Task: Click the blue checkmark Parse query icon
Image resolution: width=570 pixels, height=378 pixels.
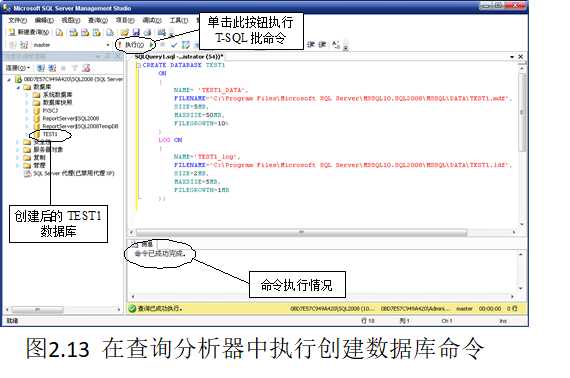Action: pos(174,45)
